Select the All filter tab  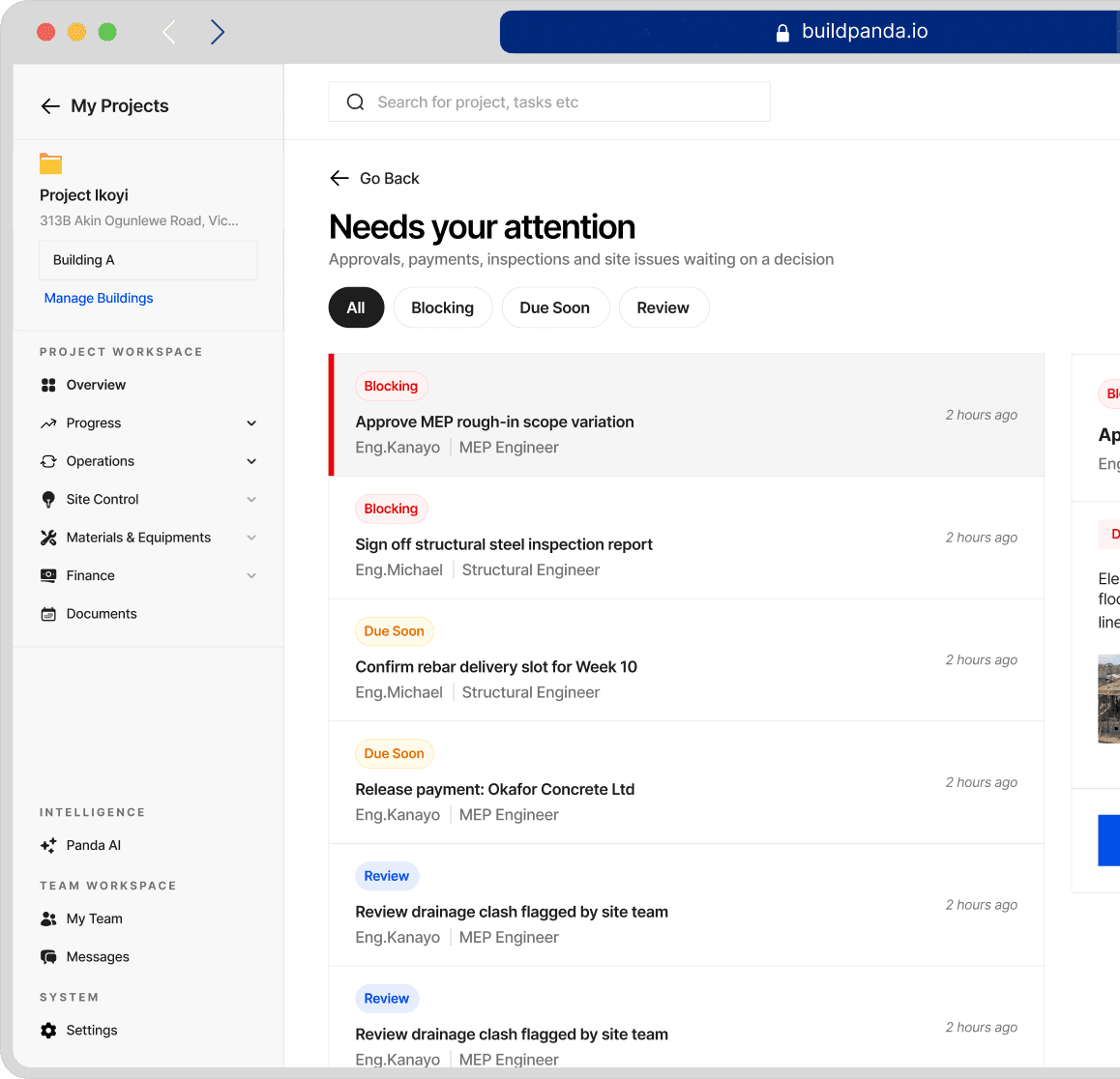[357, 307]
